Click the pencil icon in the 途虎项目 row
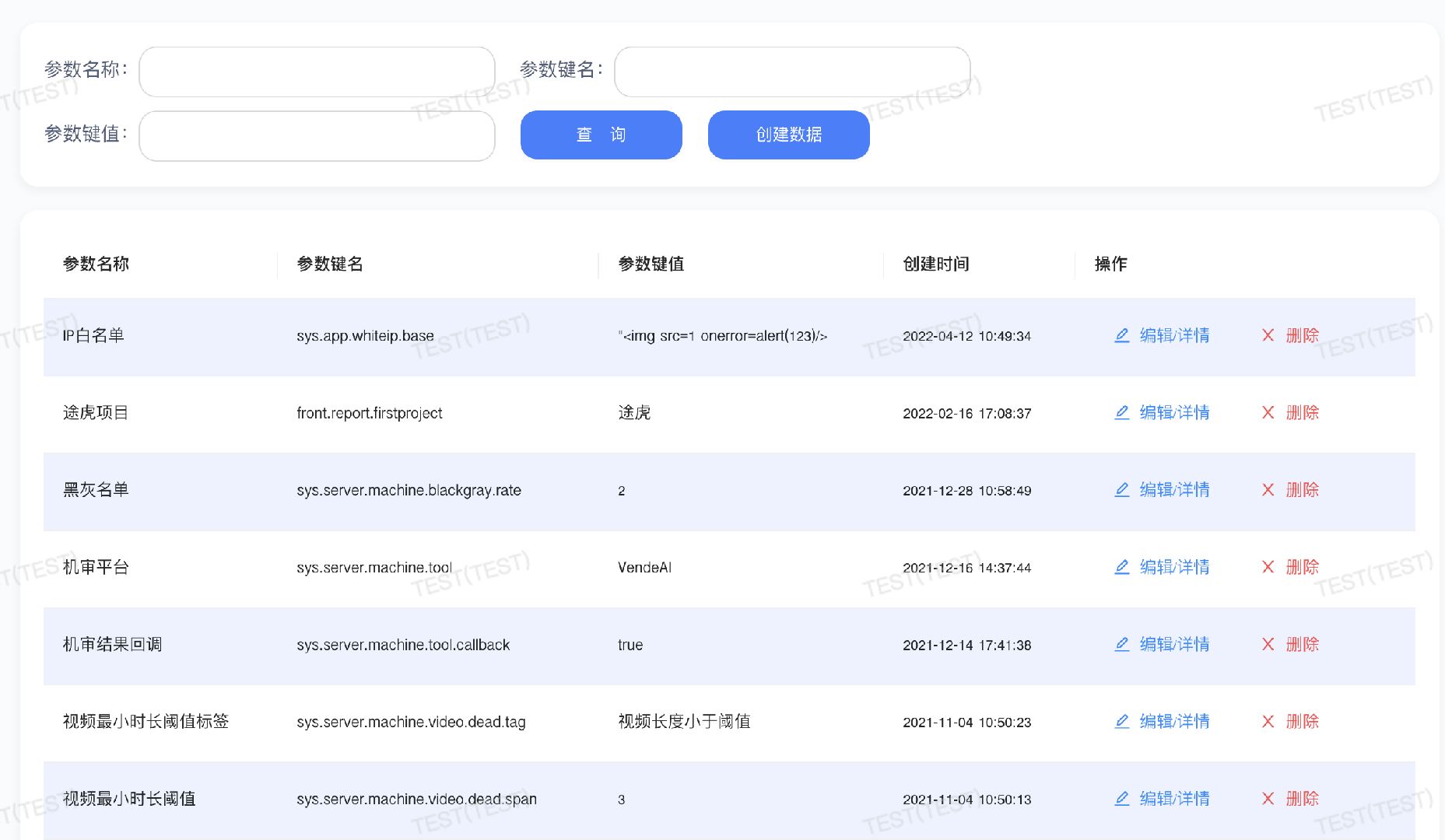The image size is (1445, 840). (1121, 412)
